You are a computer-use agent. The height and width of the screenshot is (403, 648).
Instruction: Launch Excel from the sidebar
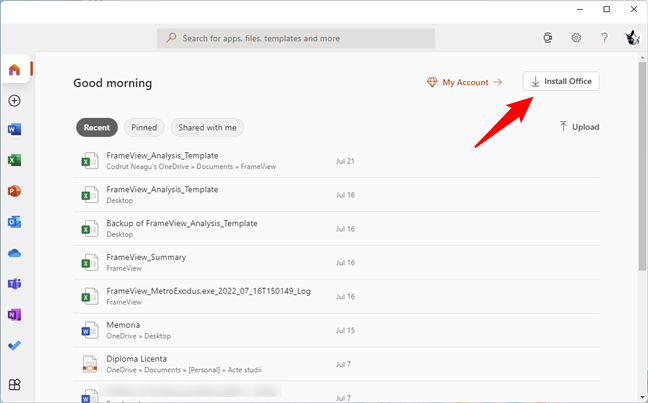click(x=14, y=160)
